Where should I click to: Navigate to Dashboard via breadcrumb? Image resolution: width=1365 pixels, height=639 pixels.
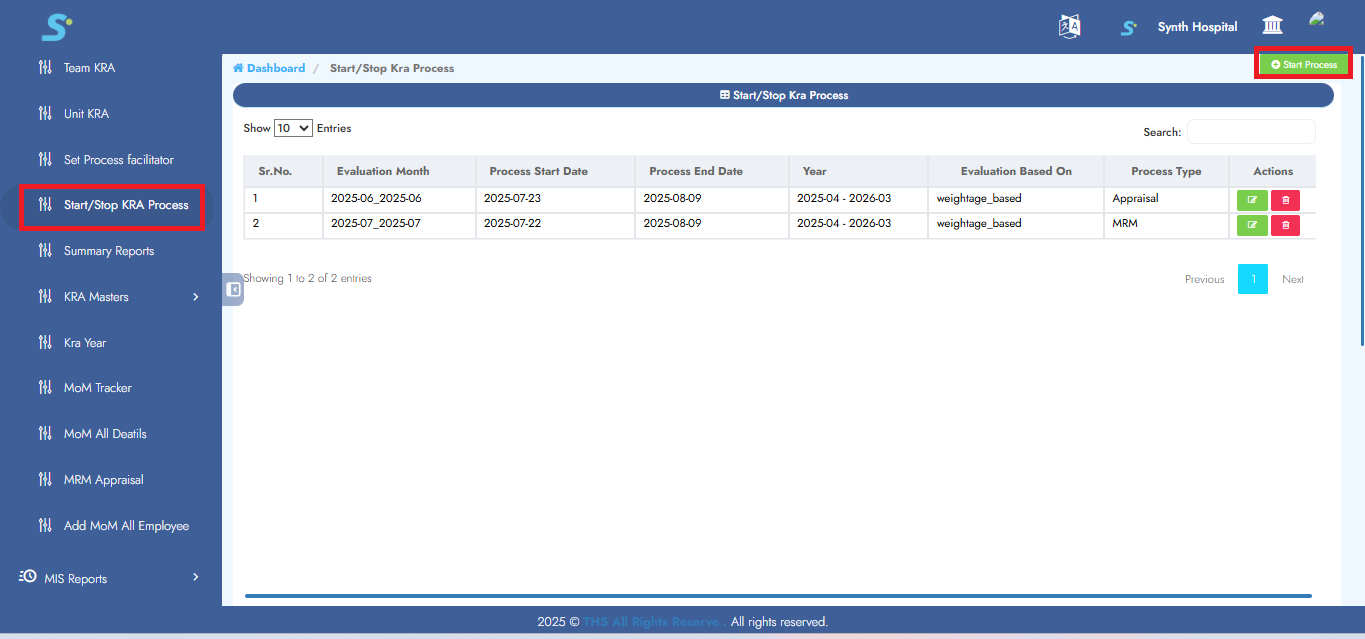tap(268, 67)
